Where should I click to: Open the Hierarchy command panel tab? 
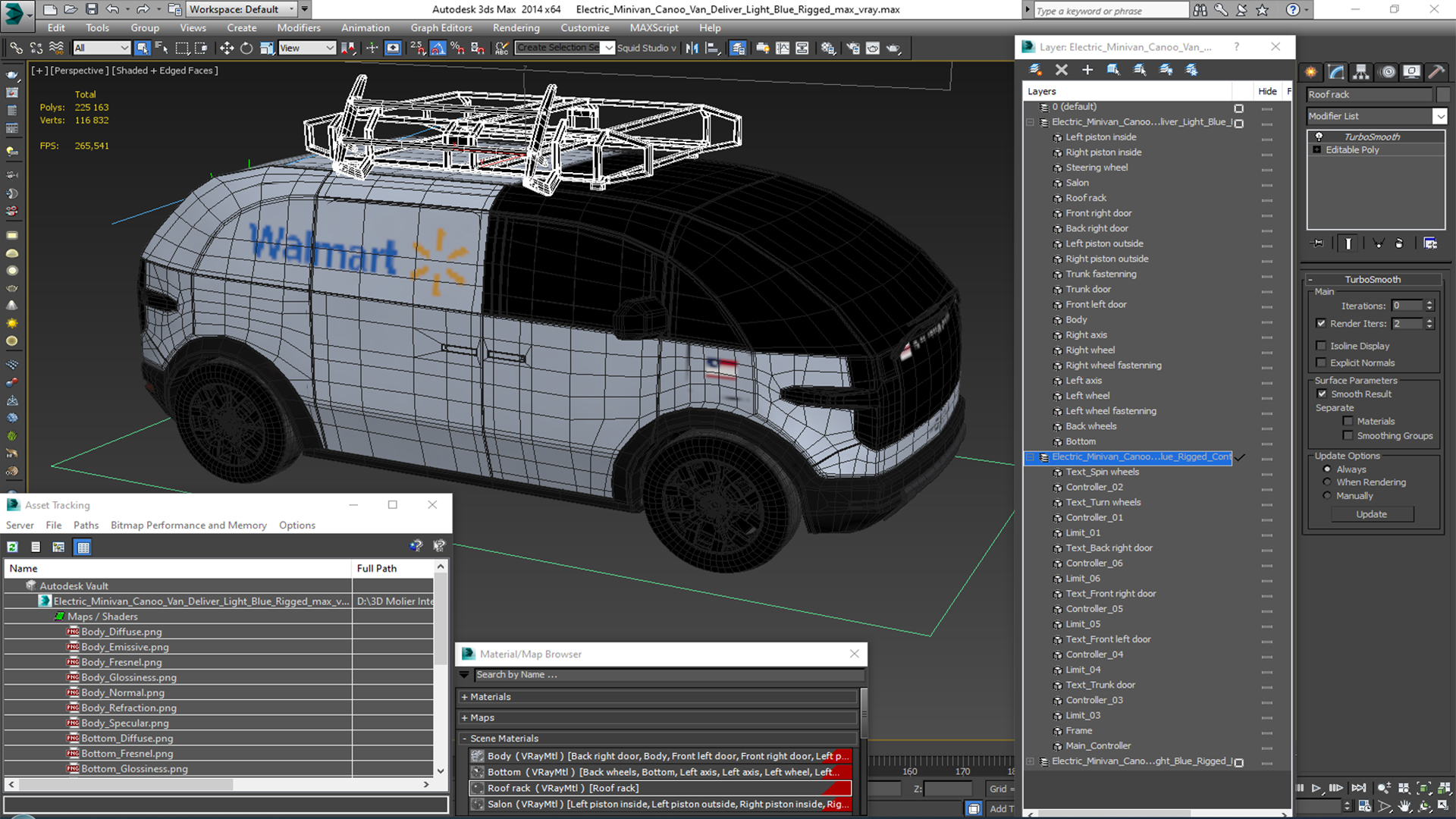click(1361, 72)
